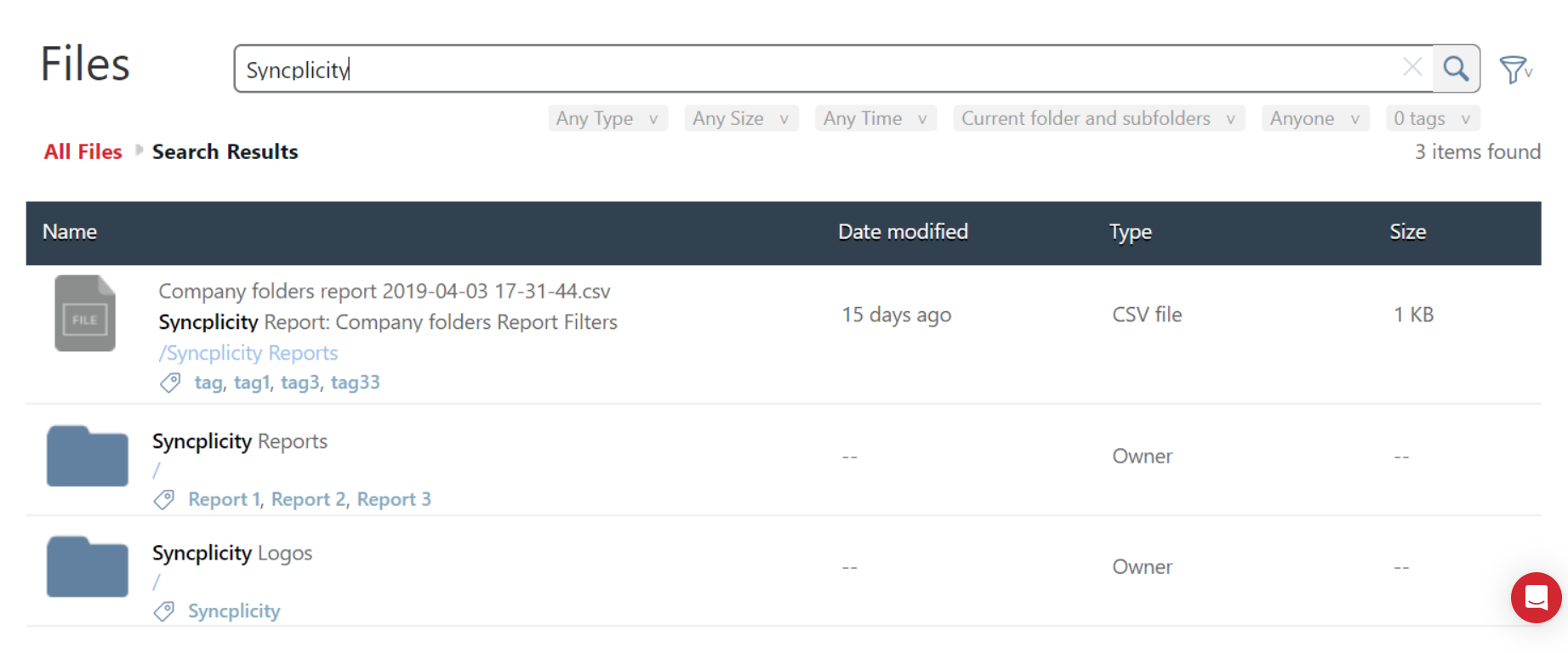Click the tag3 tag link
The width and height of the screenshot is (1568, 653).
click(300, 383)
